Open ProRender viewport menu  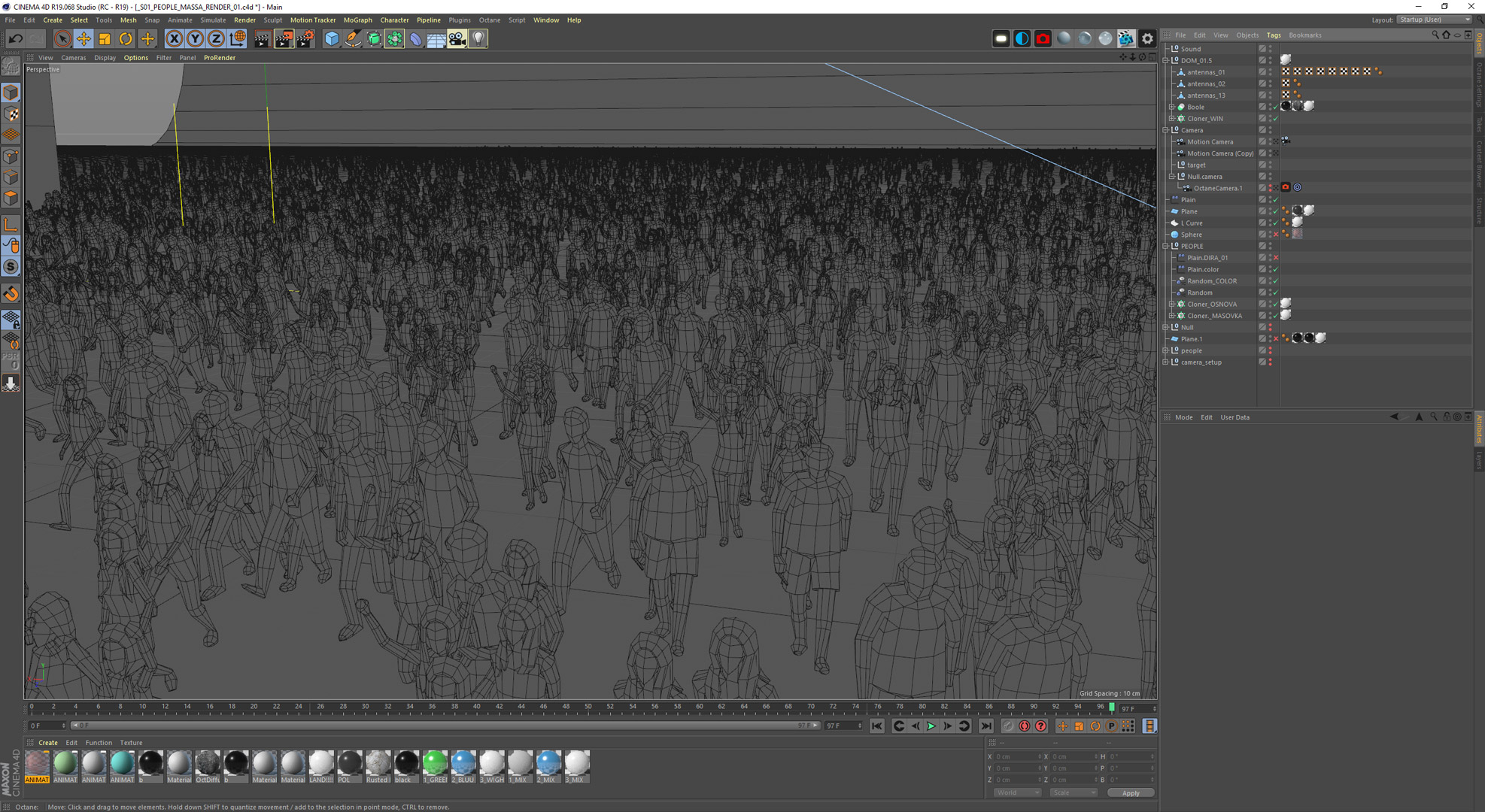coord(219,58)
